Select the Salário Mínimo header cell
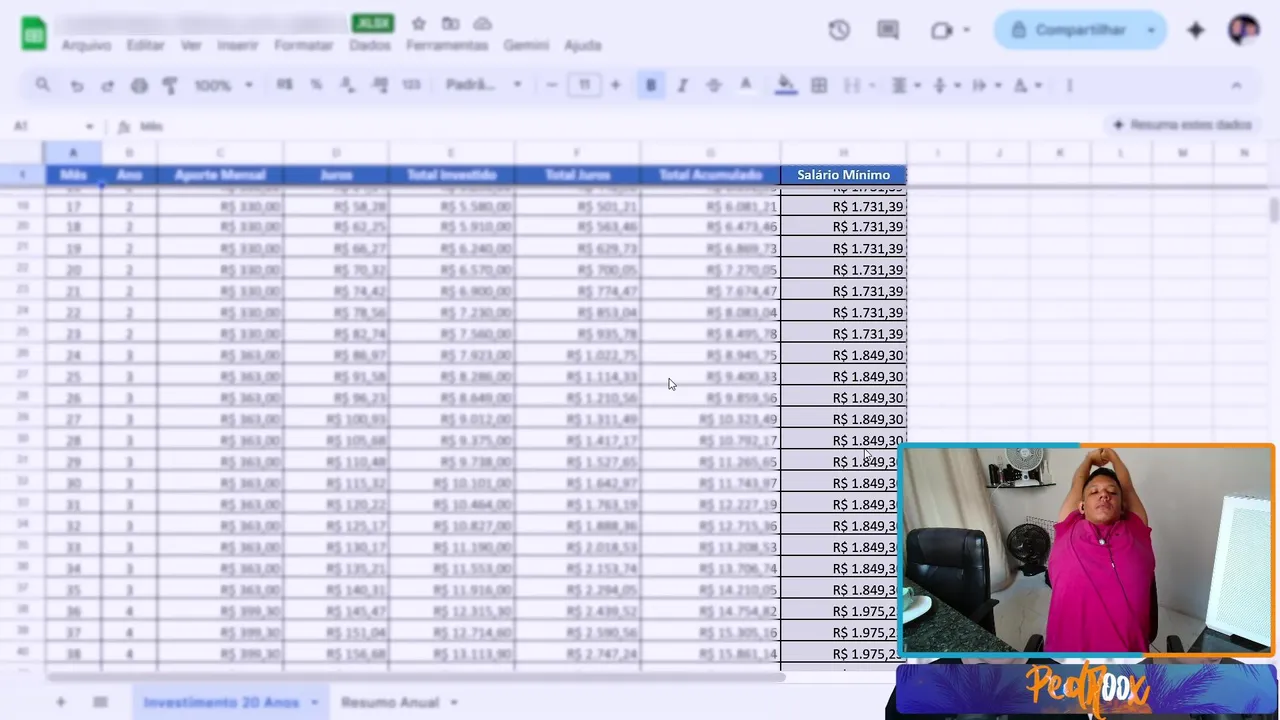 point(843,175)
